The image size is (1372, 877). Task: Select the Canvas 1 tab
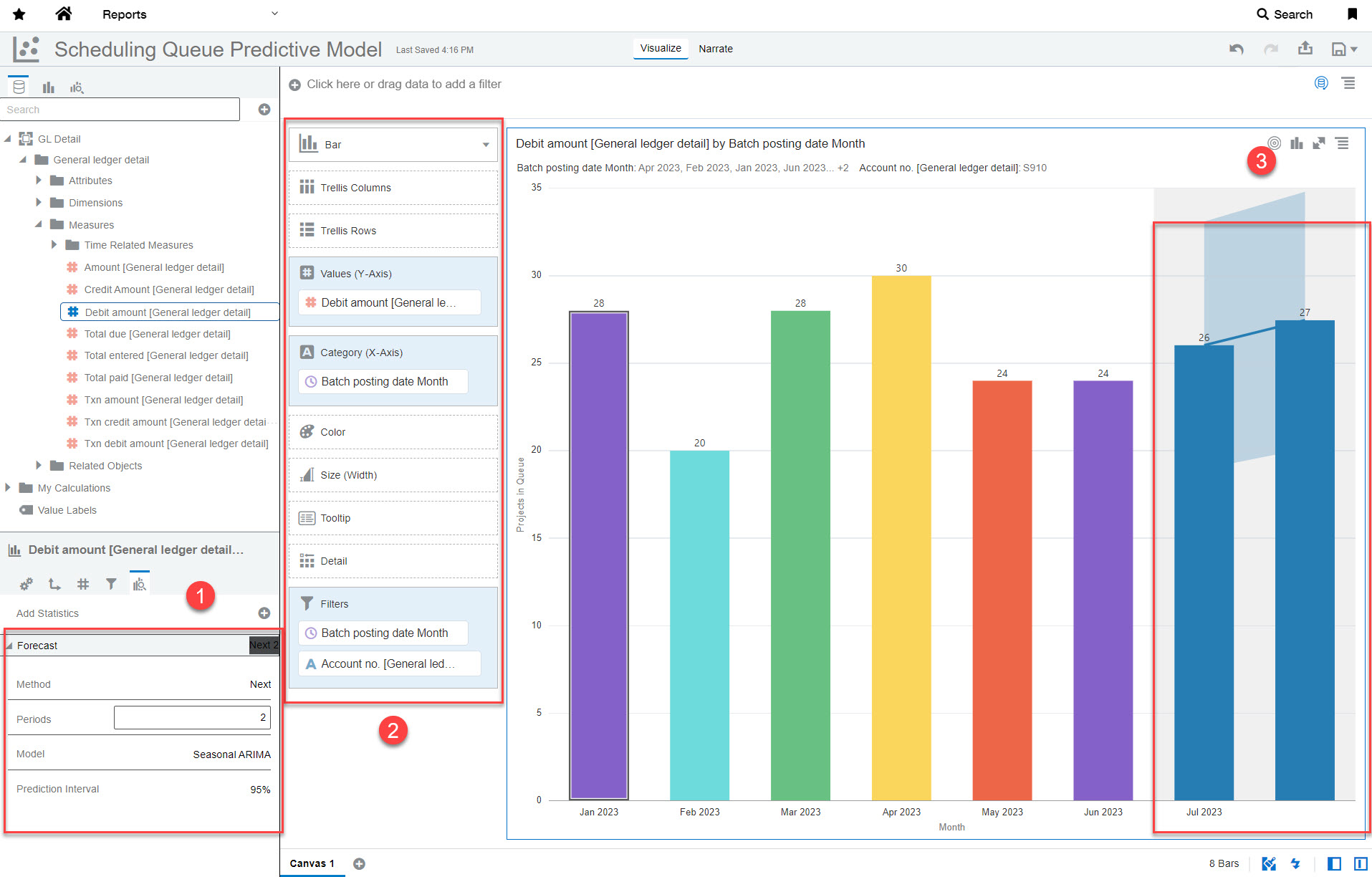tap(312, 863)
